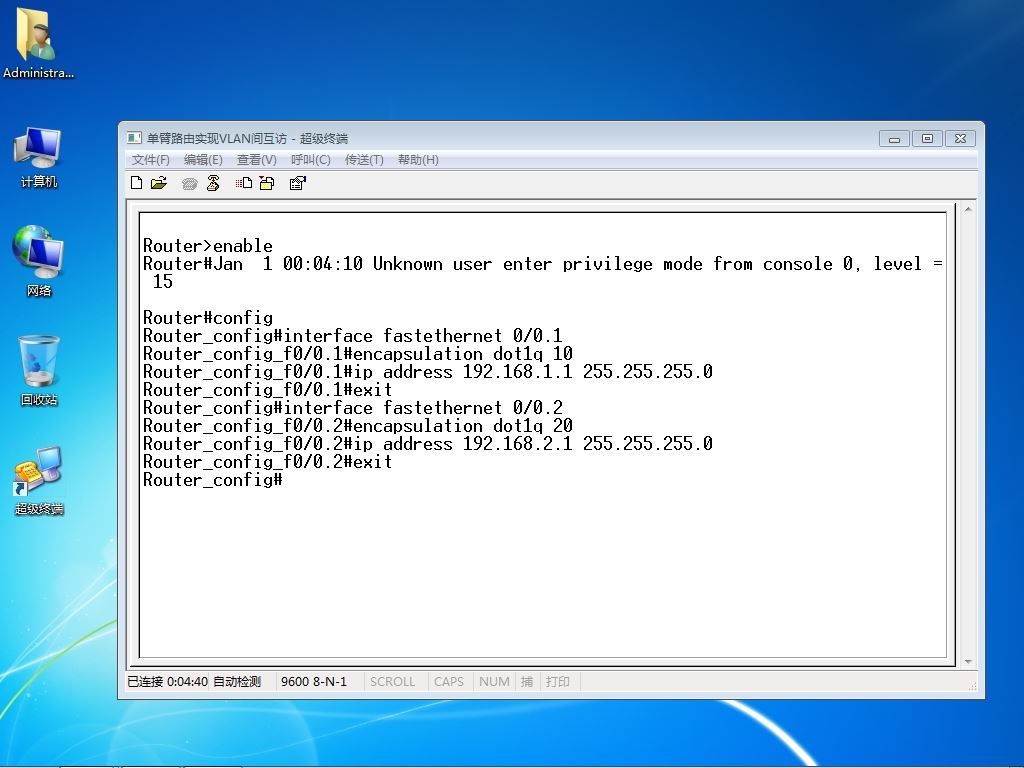This screenshot has width=1024, height=768.
Task: Open the 帮助(H) menu
Action: [x=418, y=160]
